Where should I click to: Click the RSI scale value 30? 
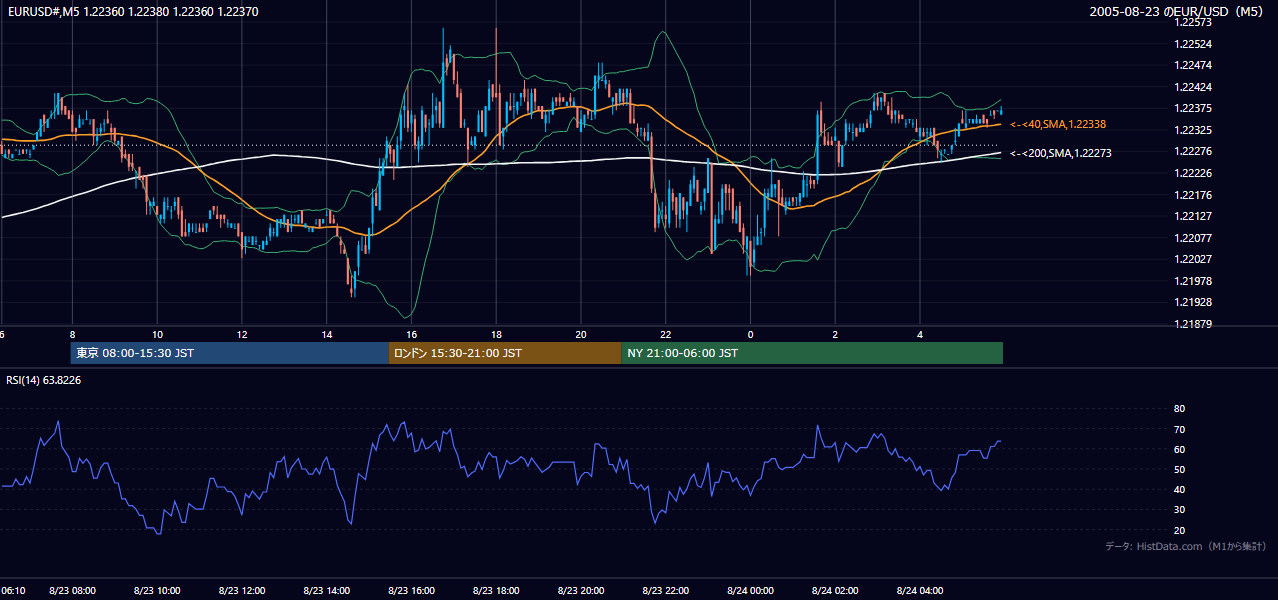pyautogui.click(x=1180, y=510)
